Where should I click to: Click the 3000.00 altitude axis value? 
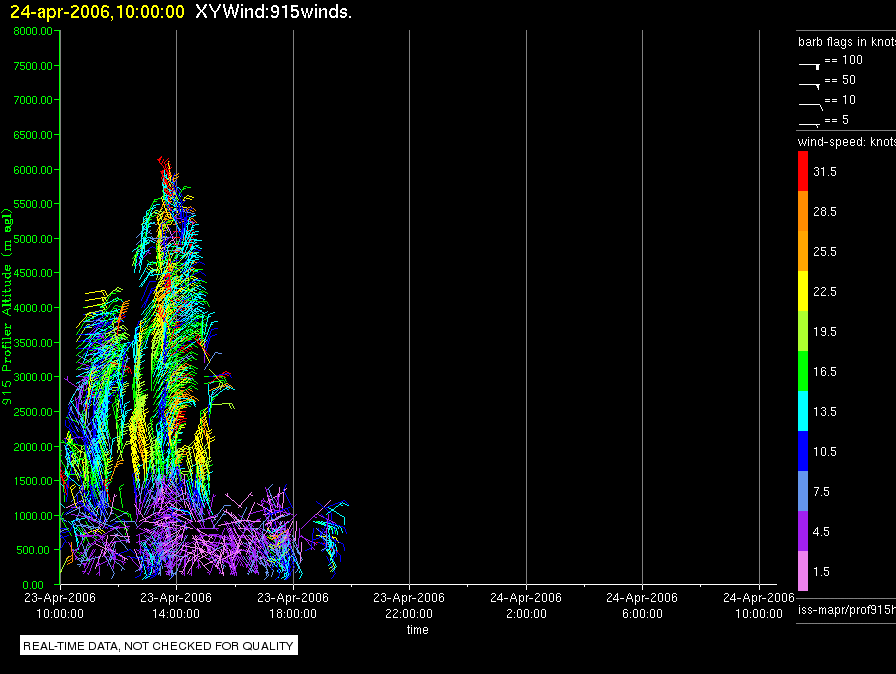(33, 377)
